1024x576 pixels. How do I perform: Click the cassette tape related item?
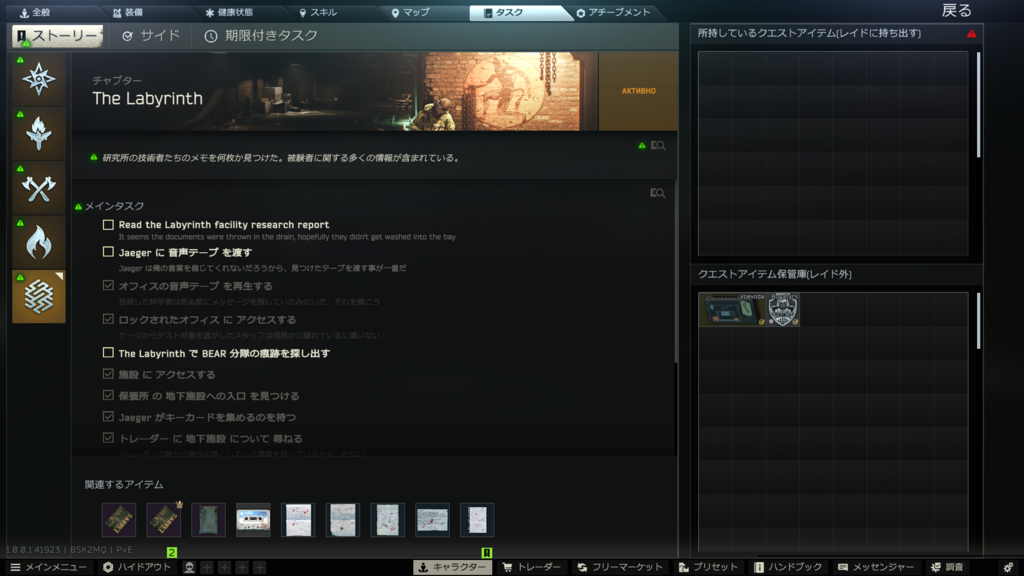253,520
